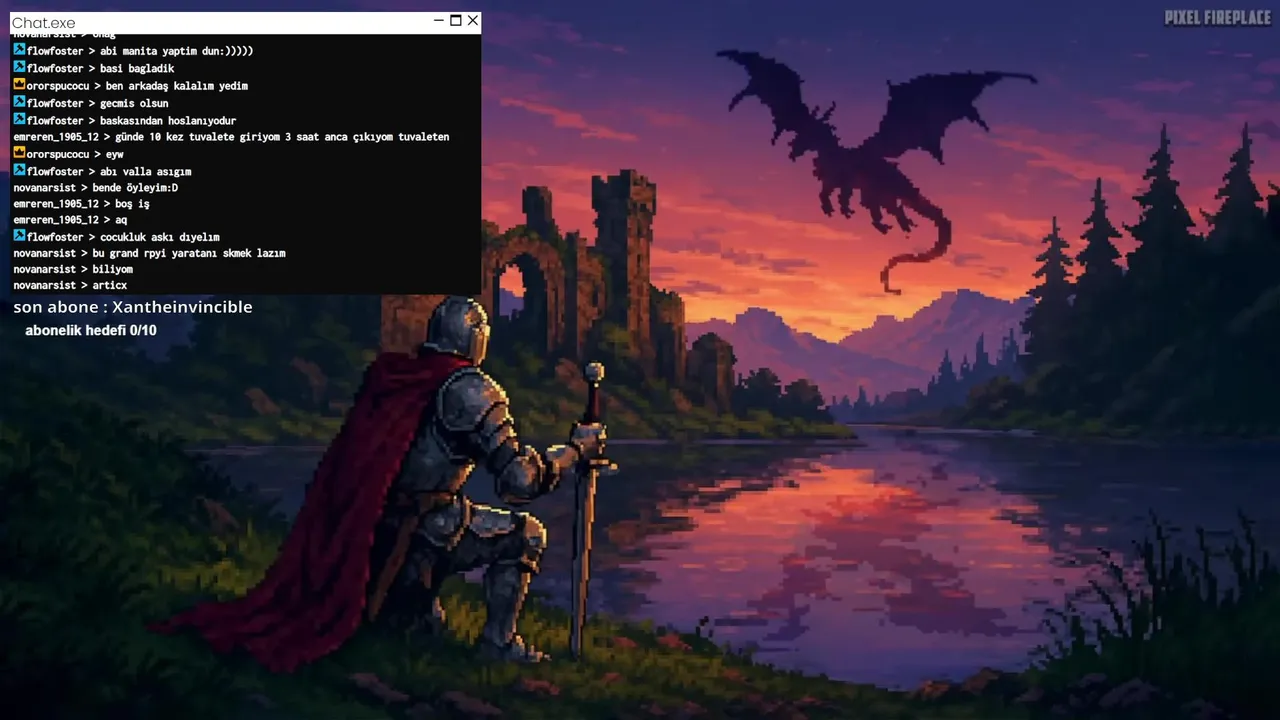Click 'son abone : Xantheinvincible' label

point(133,307)
